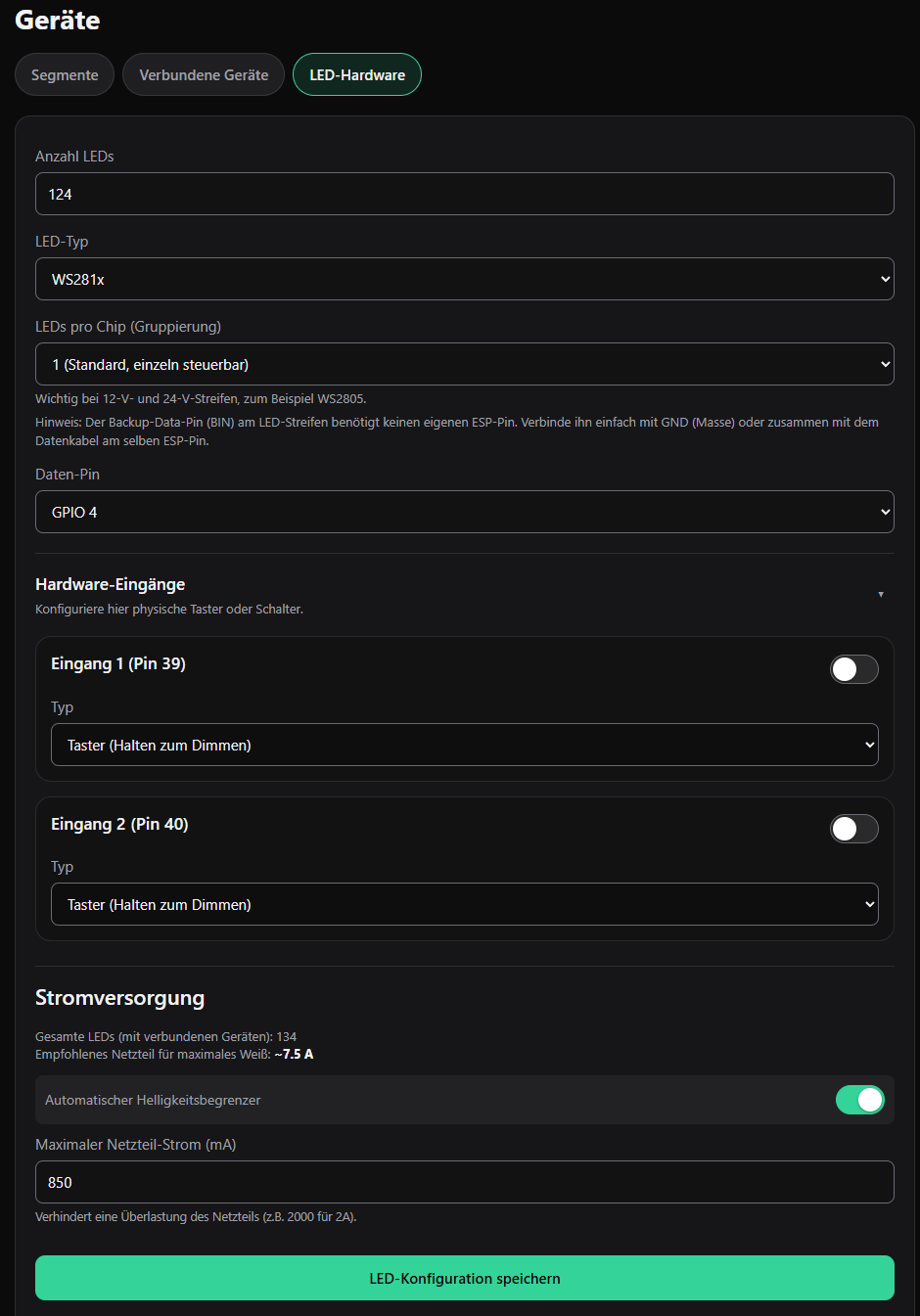Click the 'Eingang 2 (Pin 40)' title
The image size is (920, 1316).
119,824
